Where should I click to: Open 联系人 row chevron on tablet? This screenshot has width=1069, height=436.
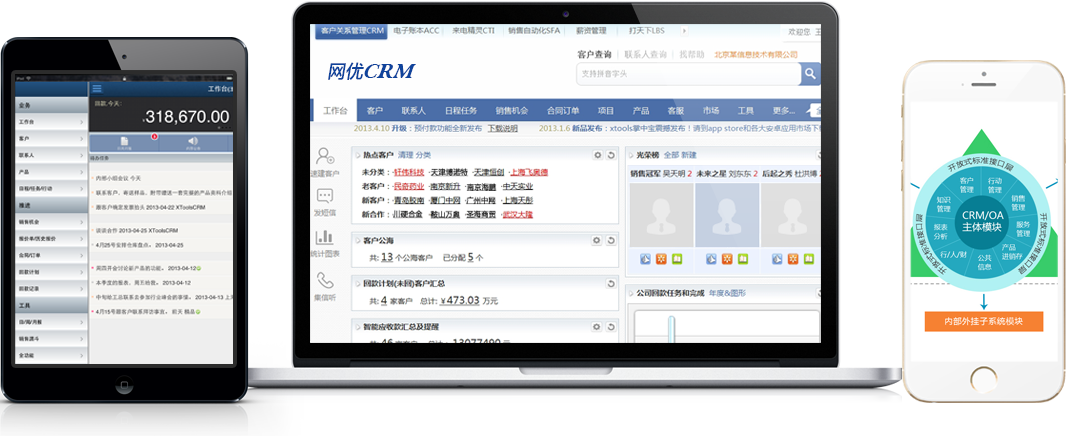coord(82,156)
